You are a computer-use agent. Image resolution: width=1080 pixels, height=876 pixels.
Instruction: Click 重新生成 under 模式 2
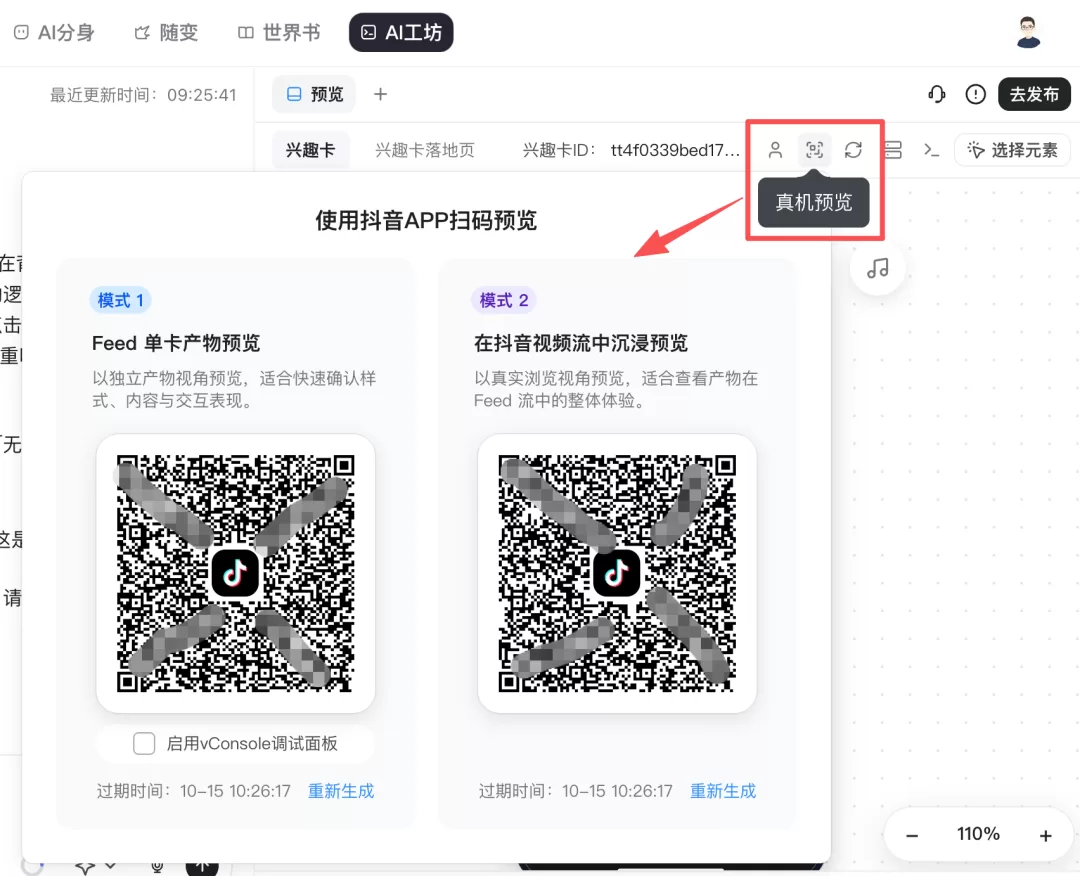[x=723, y=791]
